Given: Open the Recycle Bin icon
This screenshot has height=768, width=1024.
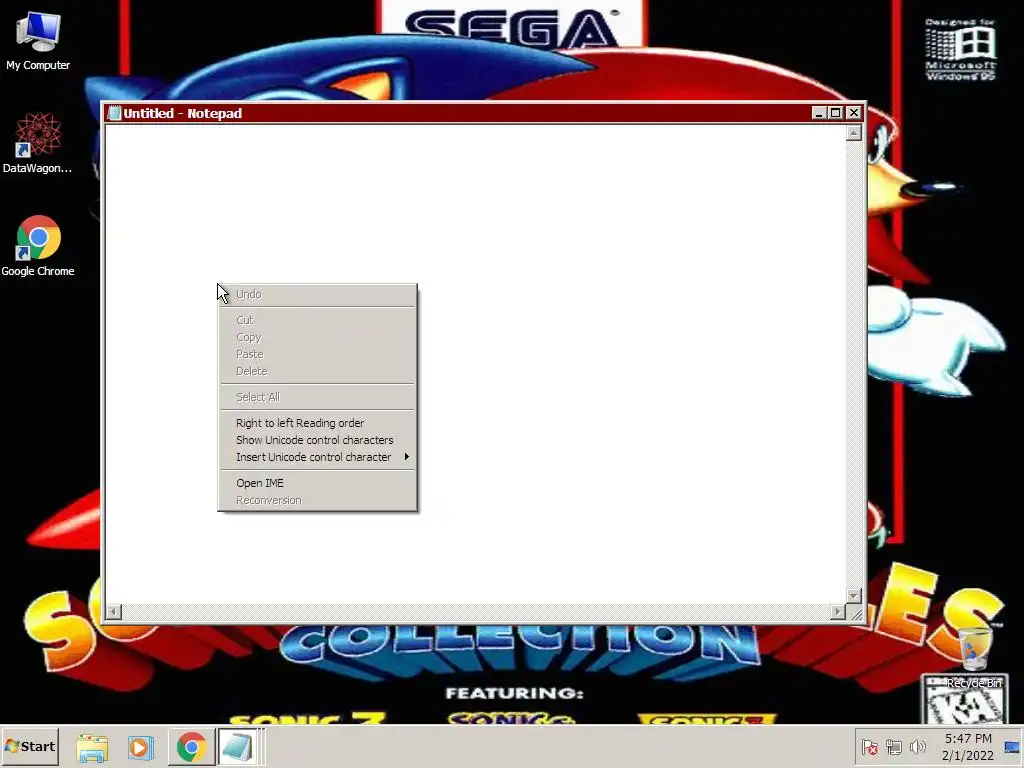Looking at the screenshot, I should (974, 657).
